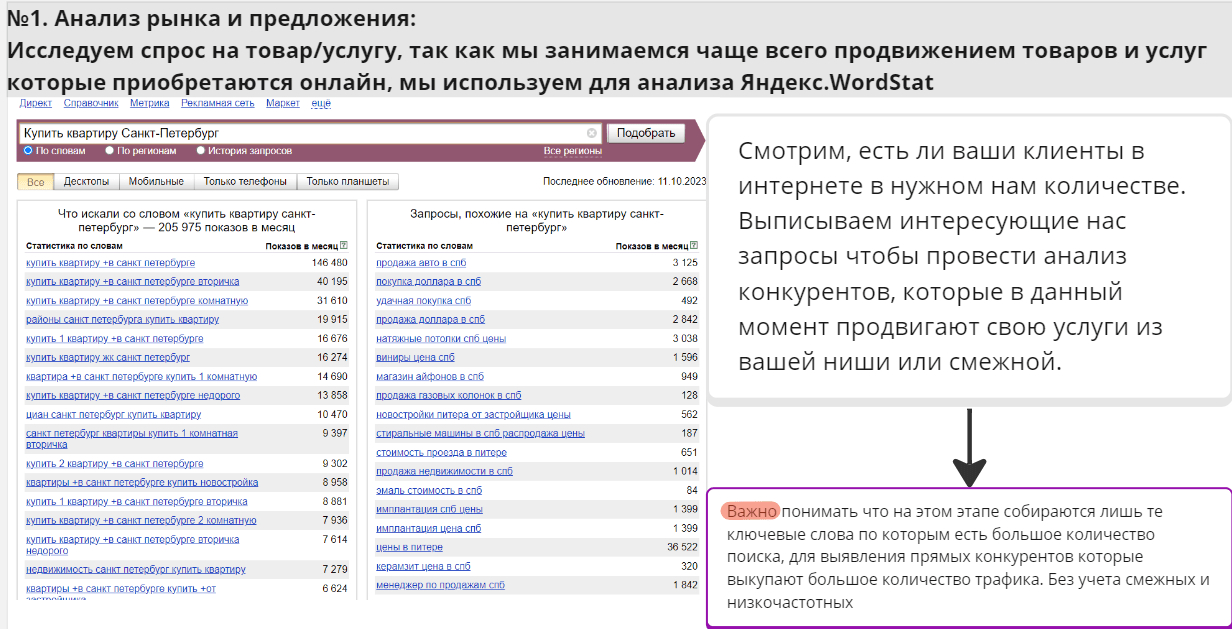This screenshot has width=1232, height=629.
Task: Switch to the 'Мобильные' tab
Action: (156, 182)
